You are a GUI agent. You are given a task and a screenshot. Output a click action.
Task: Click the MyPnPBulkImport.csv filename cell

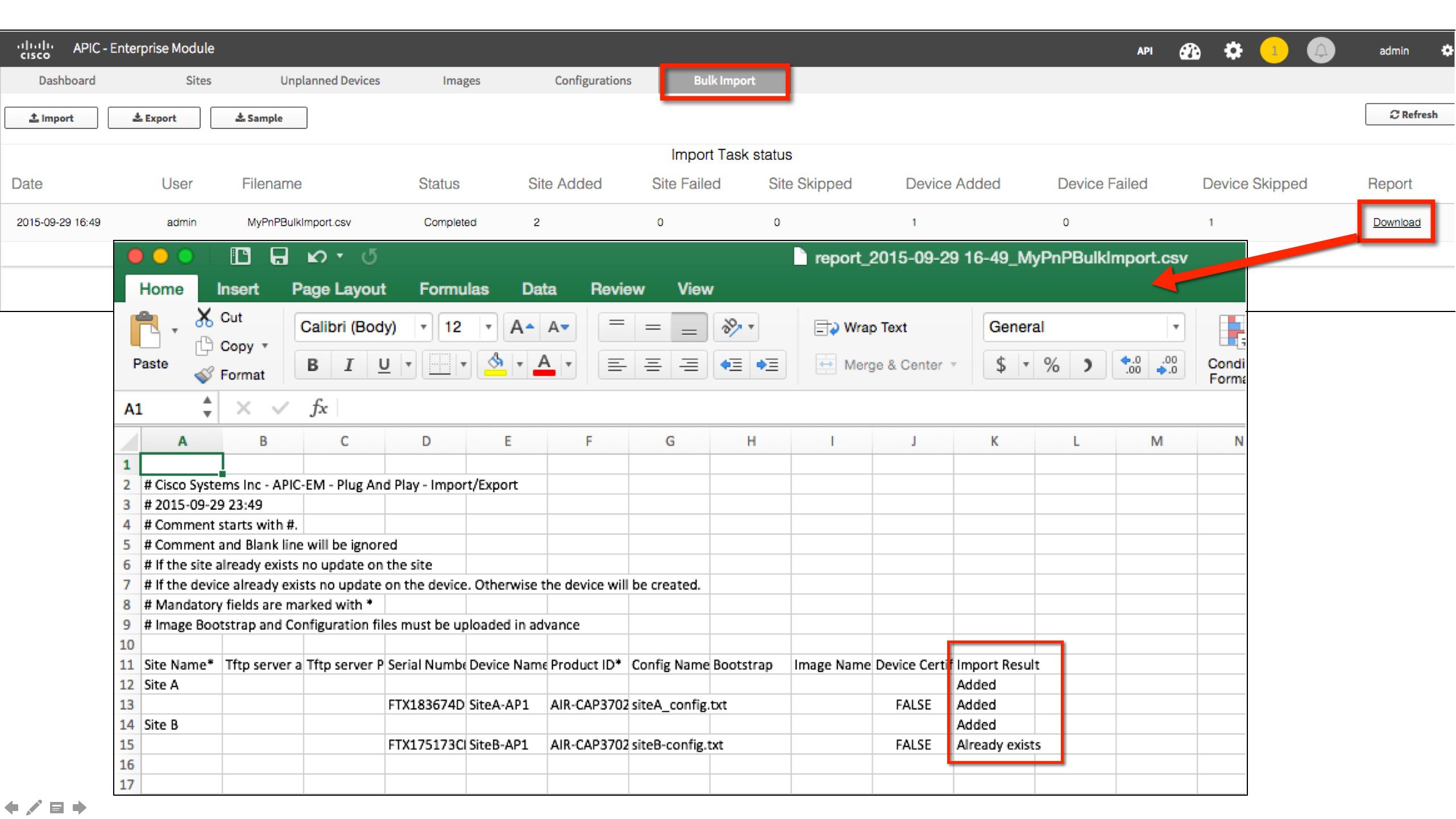299,222
